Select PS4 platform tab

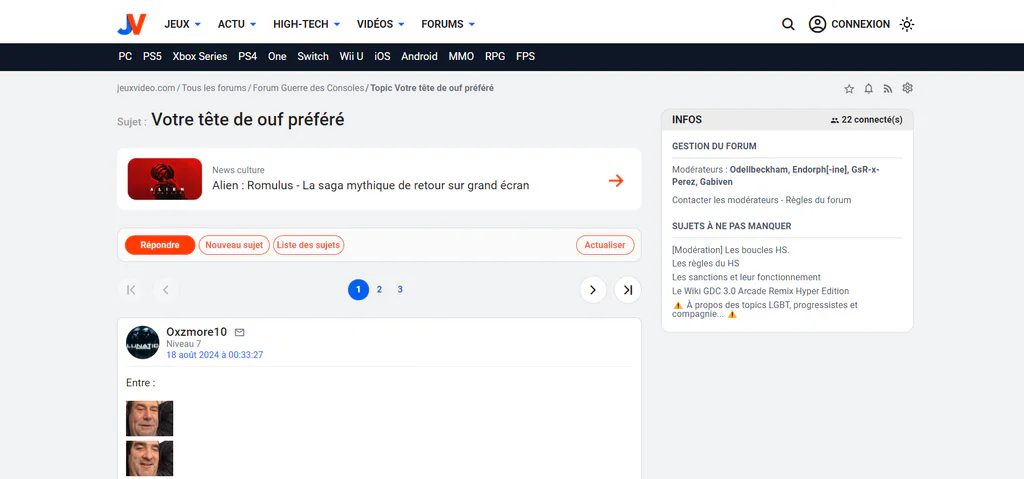coord(248,57)
